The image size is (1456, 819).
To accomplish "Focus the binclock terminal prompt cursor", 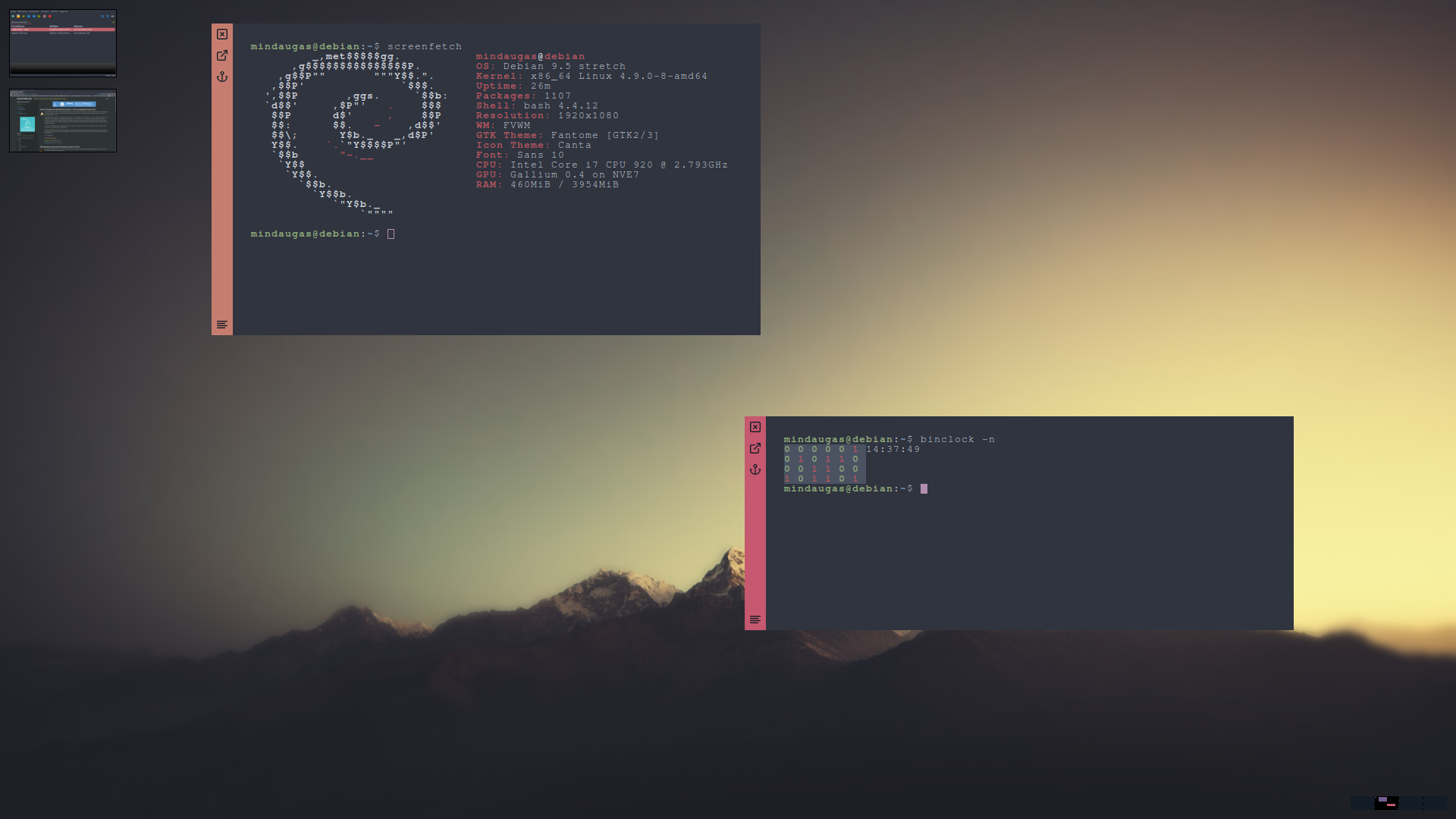I will (924, 489).
